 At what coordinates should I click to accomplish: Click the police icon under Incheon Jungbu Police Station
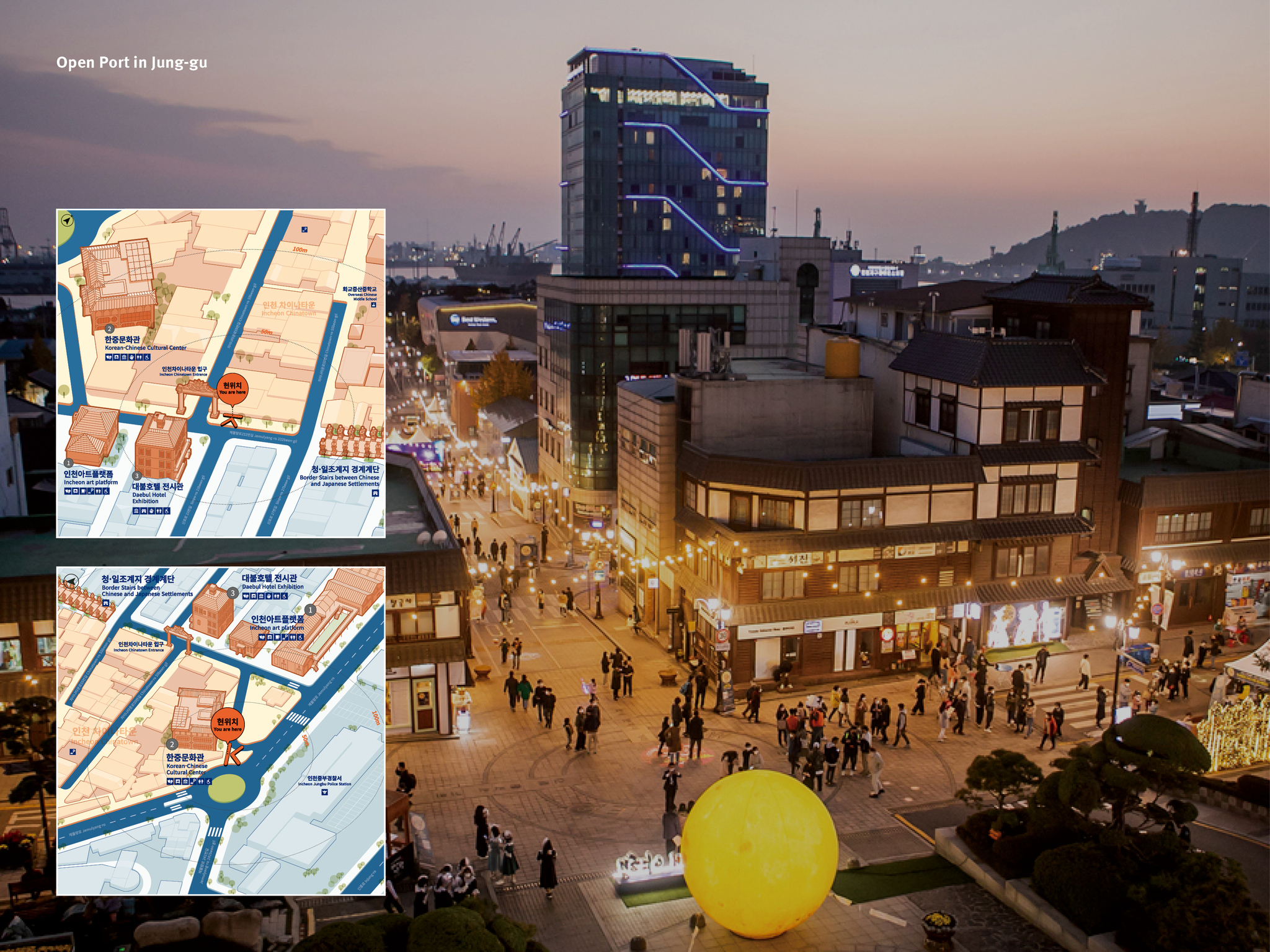click(x=324, y=792)
